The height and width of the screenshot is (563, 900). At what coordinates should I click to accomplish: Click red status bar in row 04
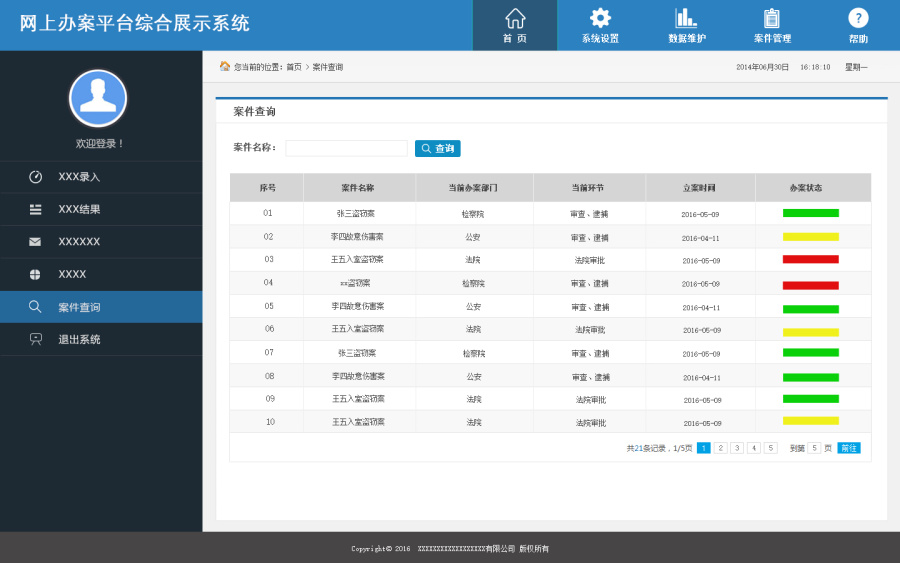pyautogui.click(x=810, y=285)
